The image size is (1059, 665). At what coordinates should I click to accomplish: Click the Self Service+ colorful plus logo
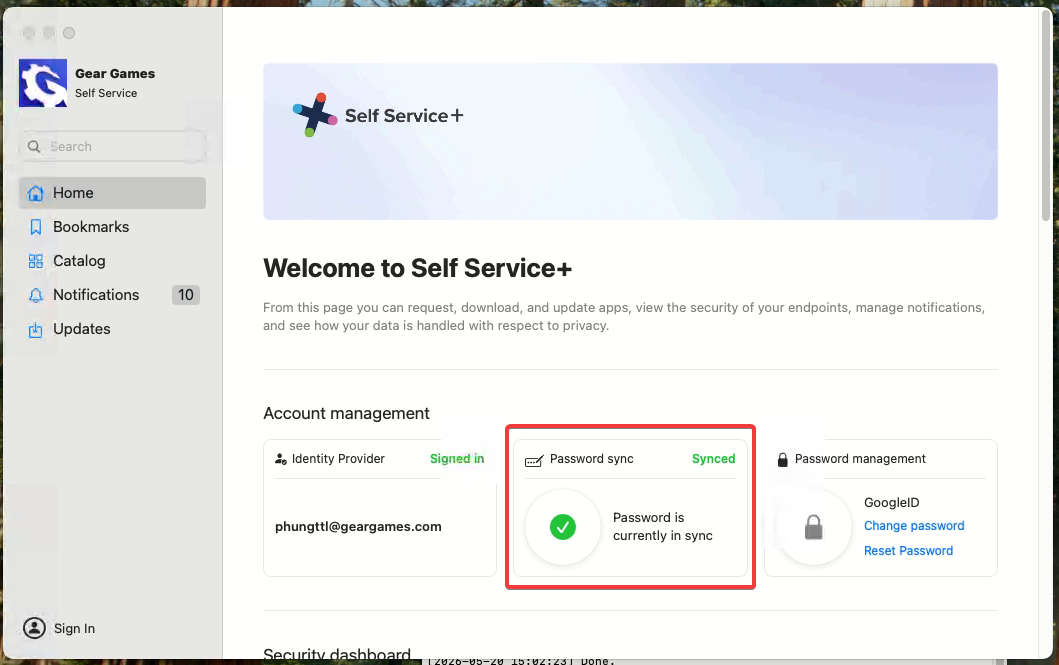(315, 115)
